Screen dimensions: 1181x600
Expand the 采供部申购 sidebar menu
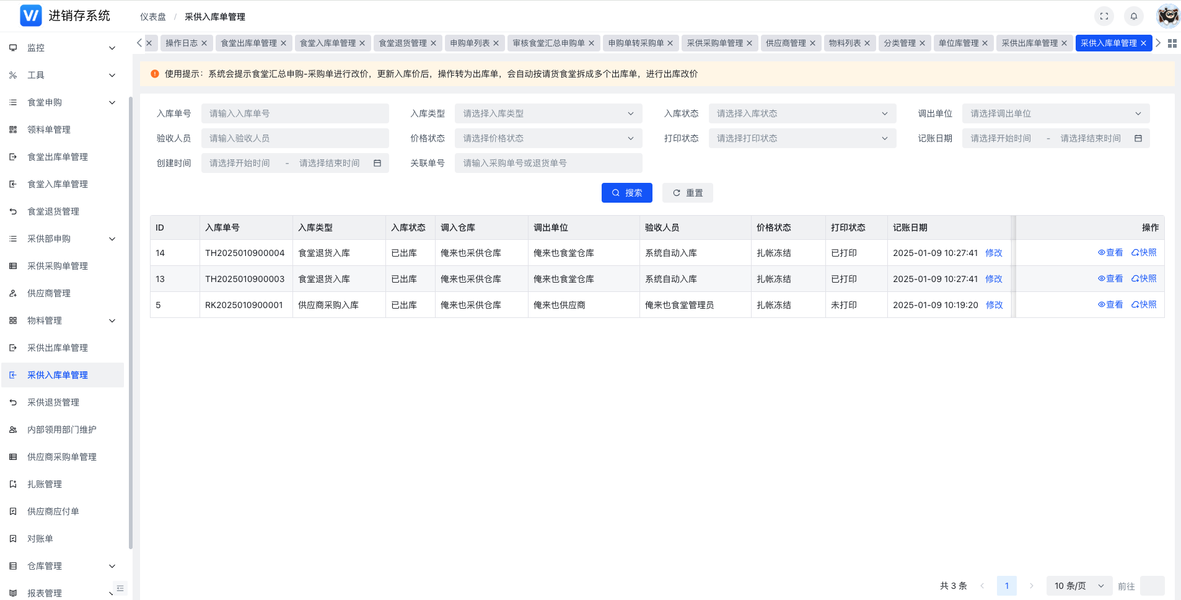(x=62, y=239)
